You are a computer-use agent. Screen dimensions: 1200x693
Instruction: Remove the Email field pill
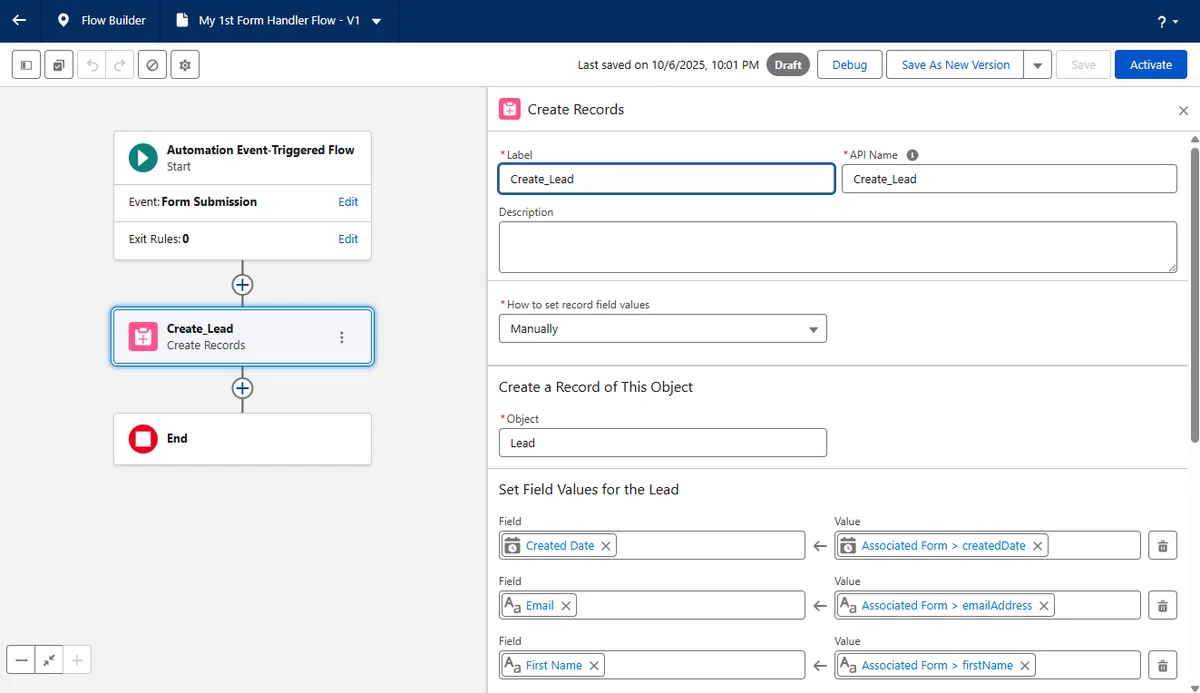[x=565, y=606]
